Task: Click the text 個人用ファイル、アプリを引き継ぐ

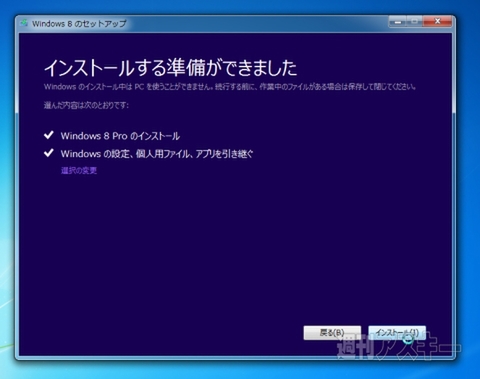Action: click(194, 154)
